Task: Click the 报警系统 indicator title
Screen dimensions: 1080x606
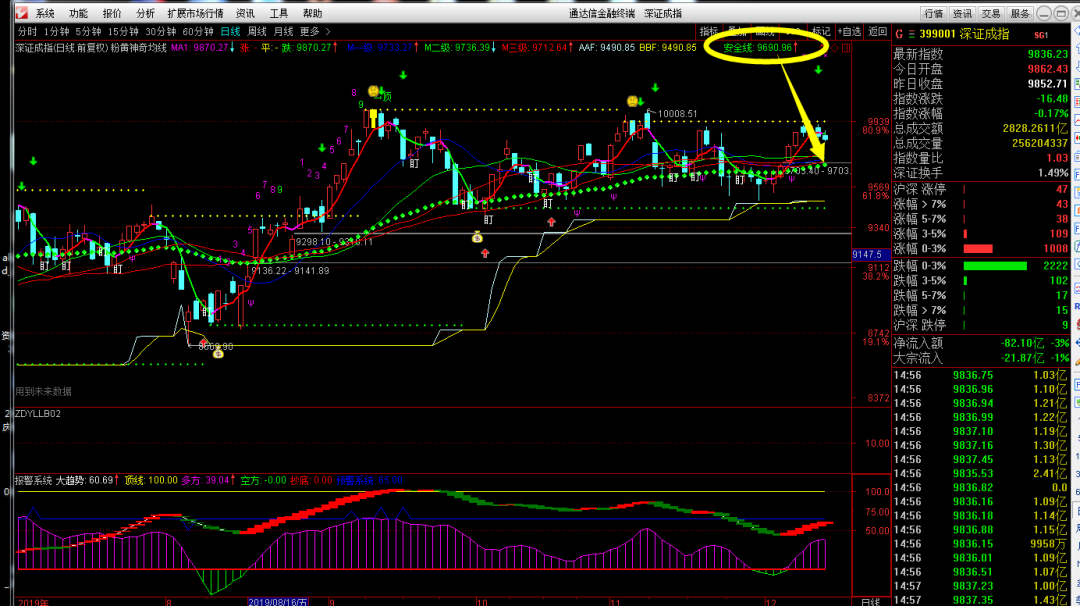Action: click(x=33, y=480)
